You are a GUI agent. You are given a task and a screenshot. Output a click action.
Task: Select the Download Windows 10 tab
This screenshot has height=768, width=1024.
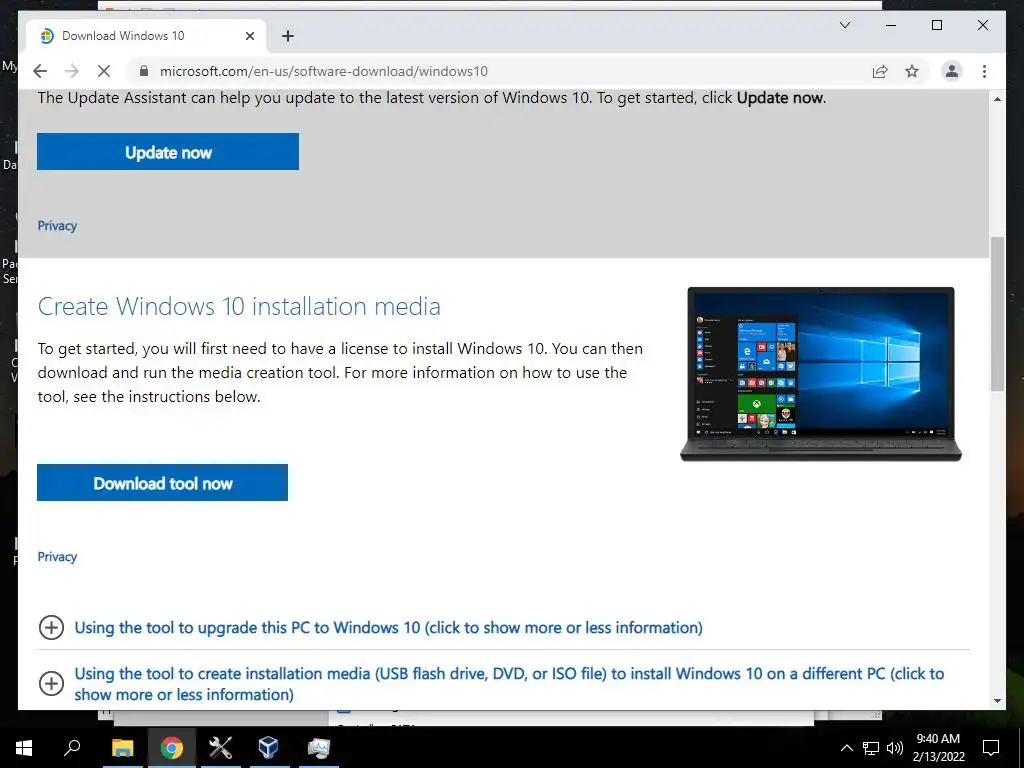(x=145, y=36)
